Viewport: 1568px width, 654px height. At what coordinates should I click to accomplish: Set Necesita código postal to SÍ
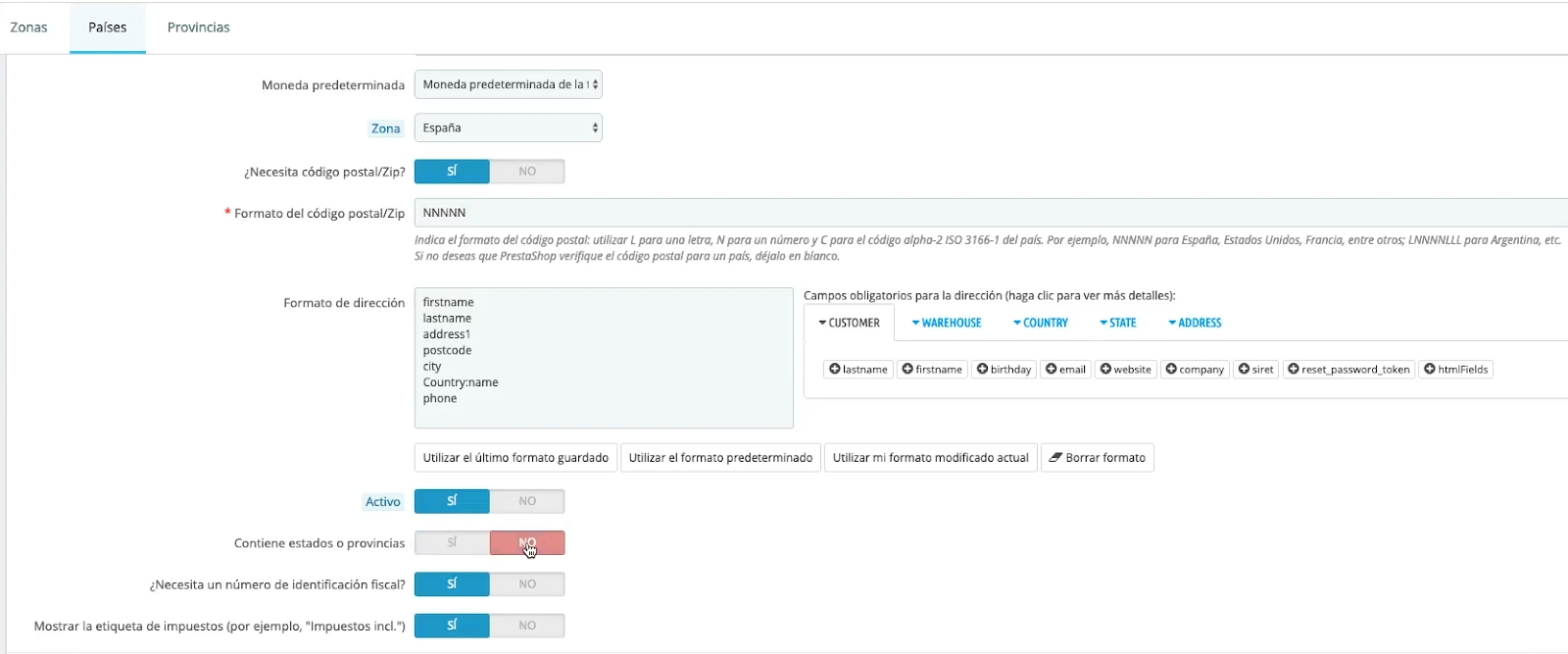point(452,172)
